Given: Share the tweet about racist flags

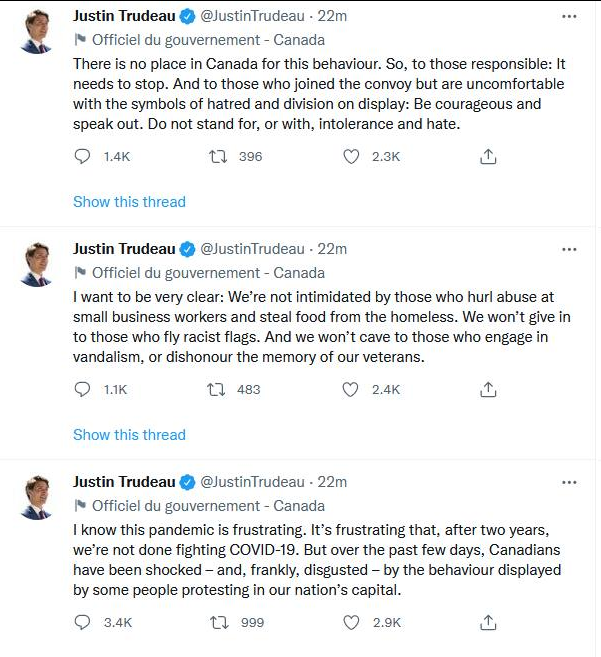Looking at the screenshot, I should point(488,390).
